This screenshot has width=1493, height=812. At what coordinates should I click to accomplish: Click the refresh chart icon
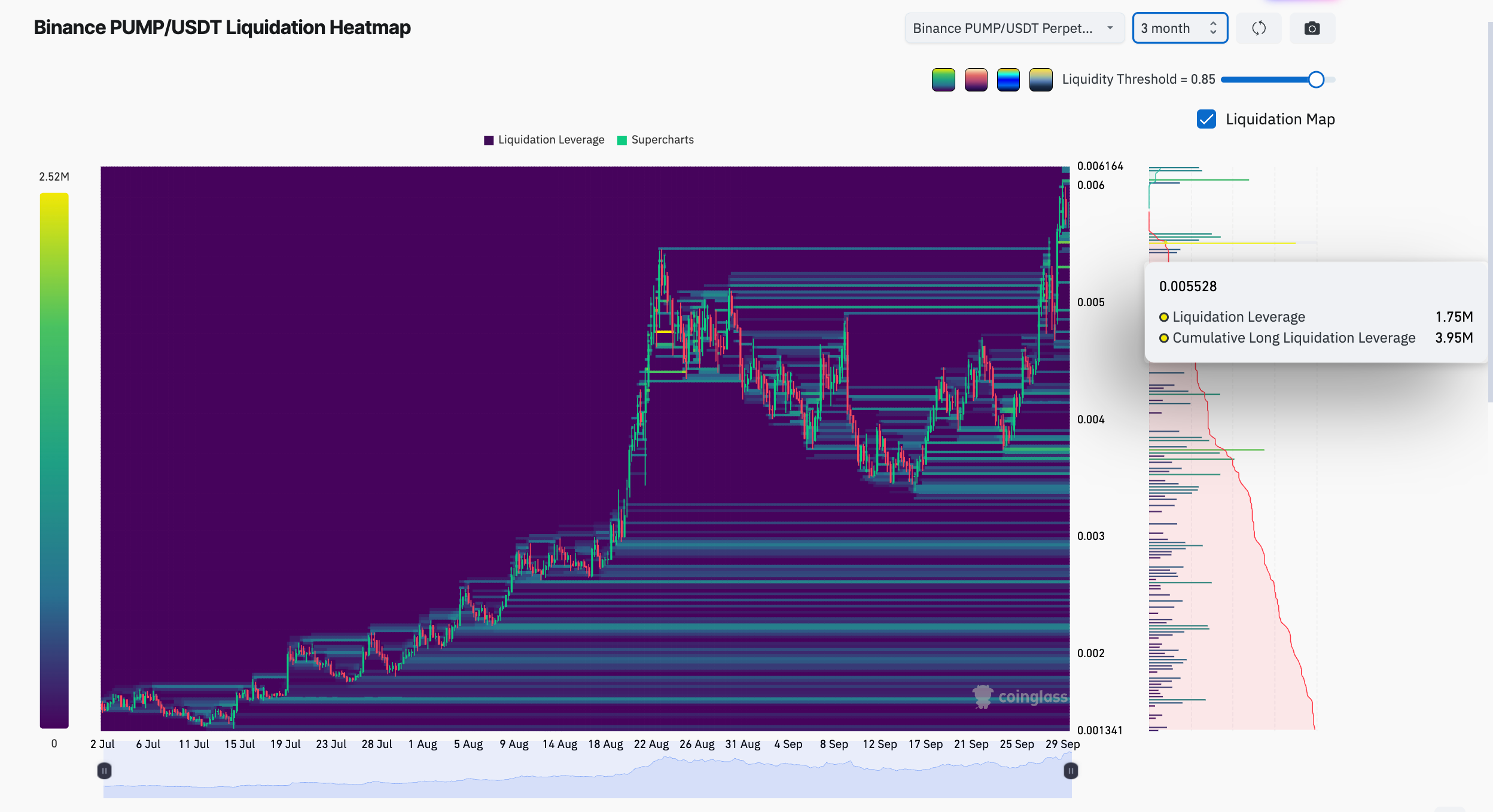pos(1259,28)
